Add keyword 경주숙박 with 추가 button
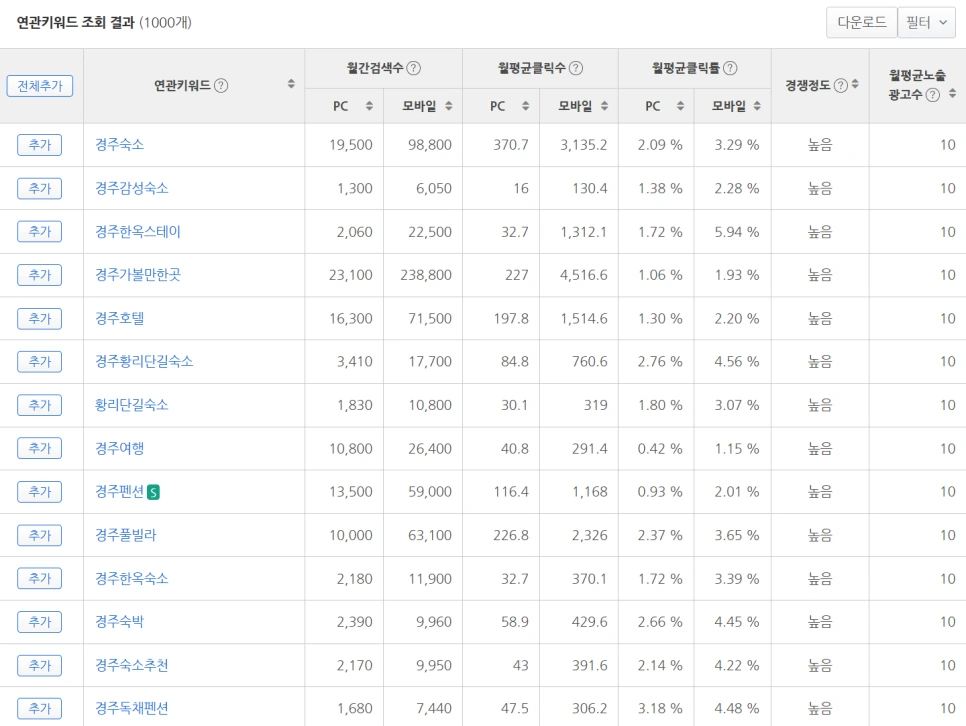Image resolution: width=966 pixels, height=726 pixels. [x=39, y=622]
